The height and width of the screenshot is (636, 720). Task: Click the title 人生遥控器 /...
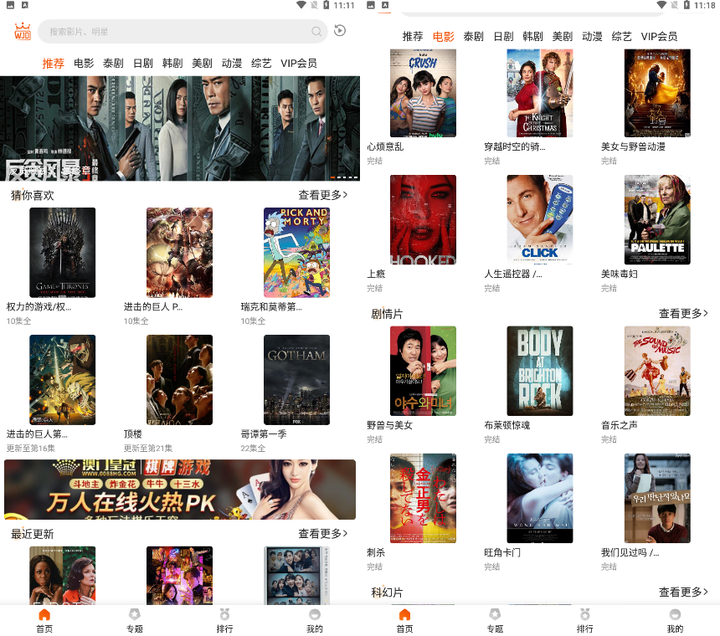click(x=513, y=274)
